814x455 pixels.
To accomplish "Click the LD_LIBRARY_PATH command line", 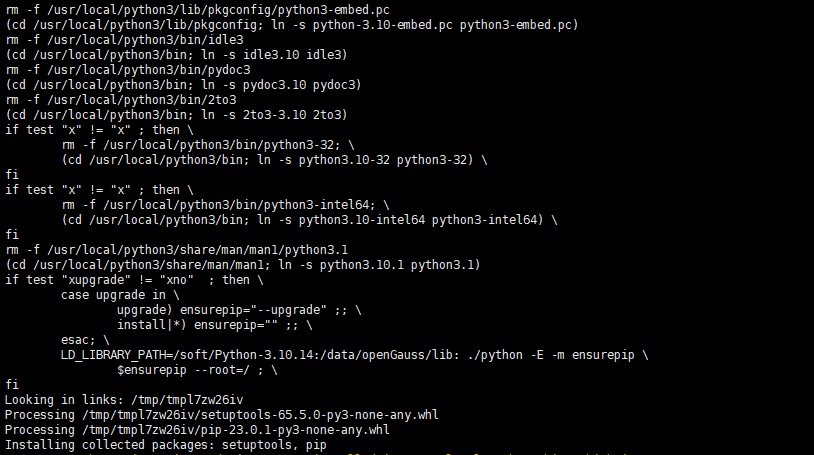I will pyautogui.click(x=354, y=355).
